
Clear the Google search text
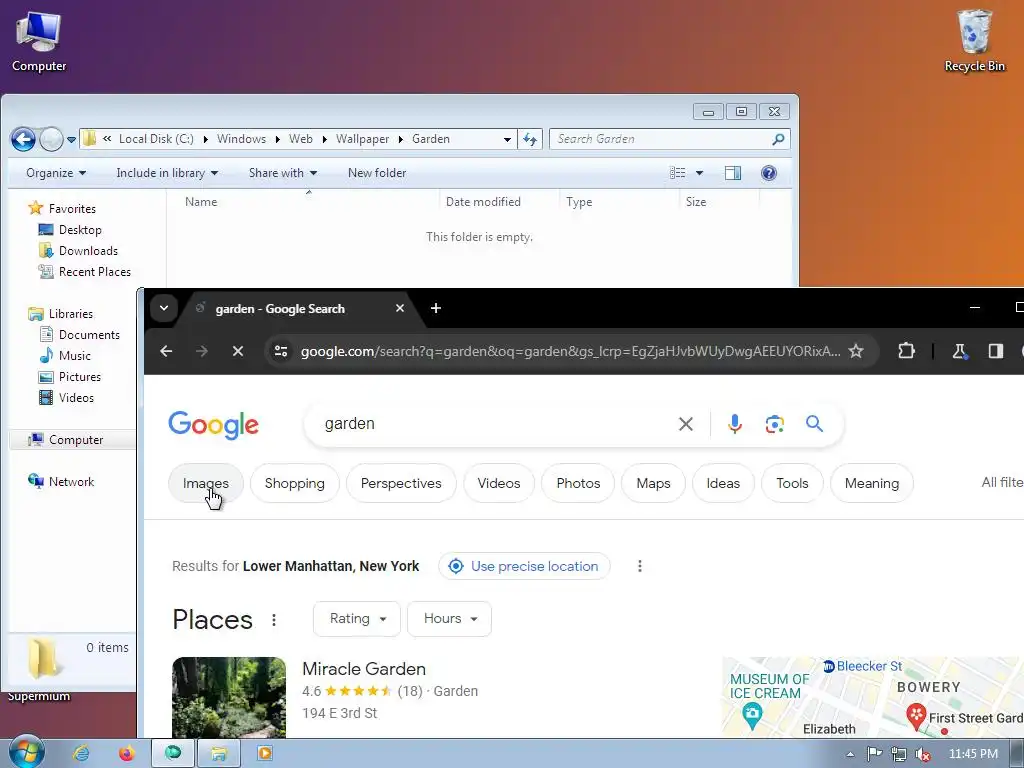pos(686,424)
